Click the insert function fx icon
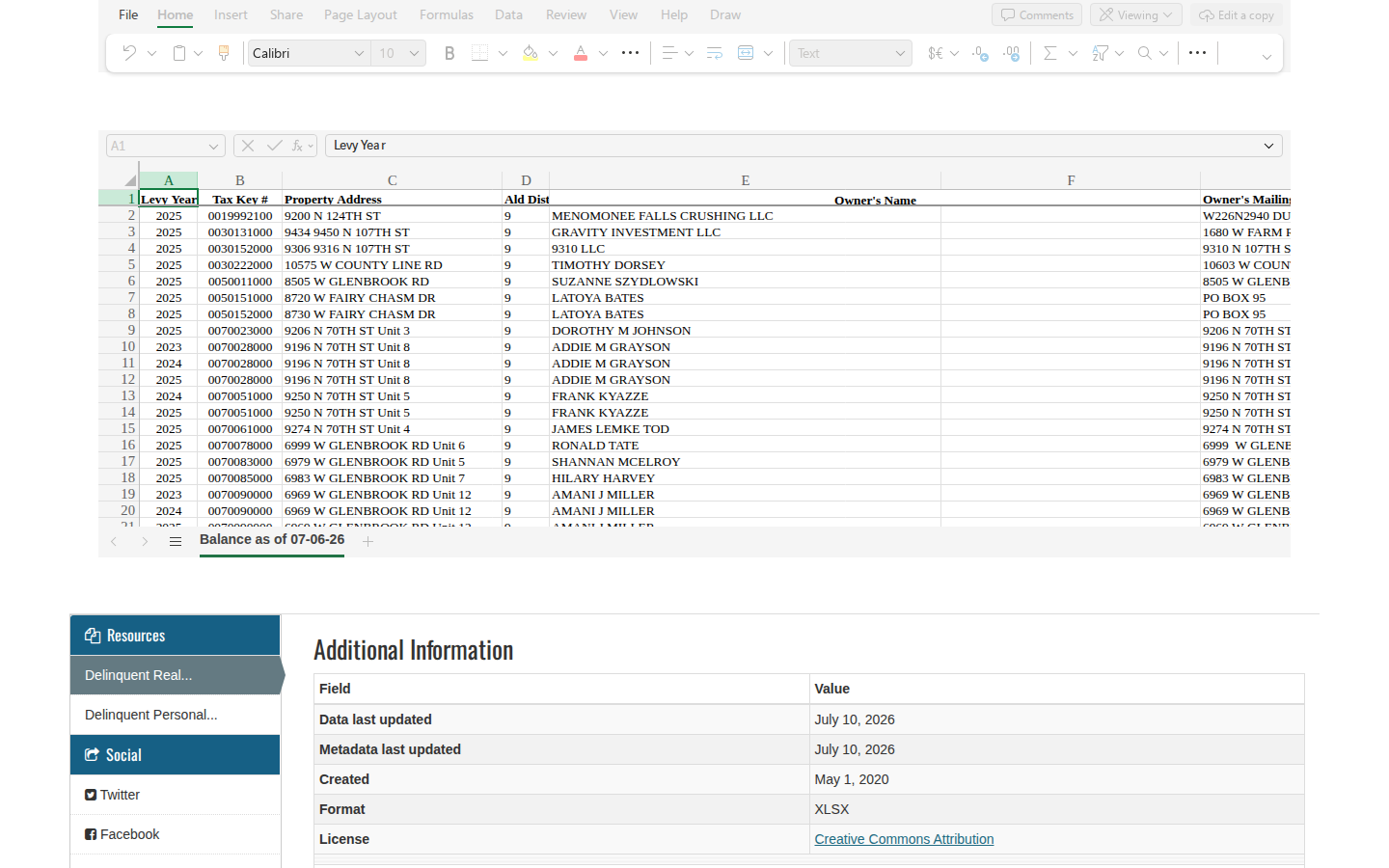This screenshot has height=868, width=1389. (x=298, y=146)
